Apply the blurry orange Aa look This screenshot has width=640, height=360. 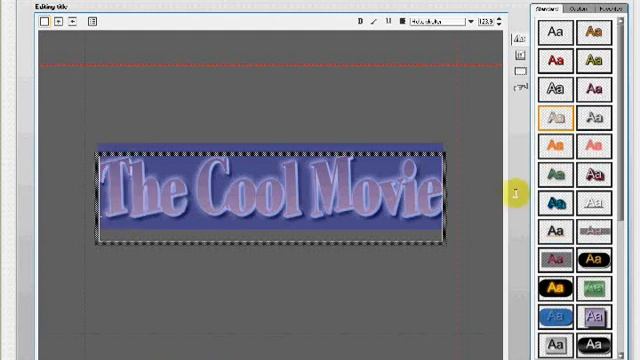(556, 146)
